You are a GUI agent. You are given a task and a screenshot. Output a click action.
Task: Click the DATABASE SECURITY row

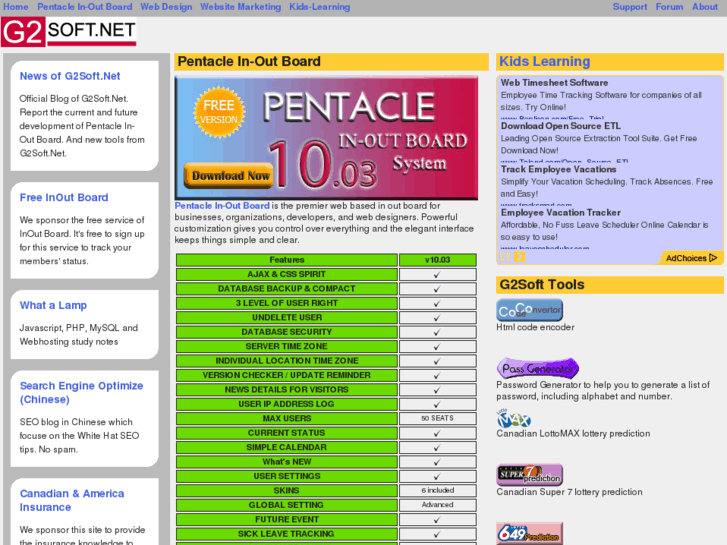coord(326,332)
